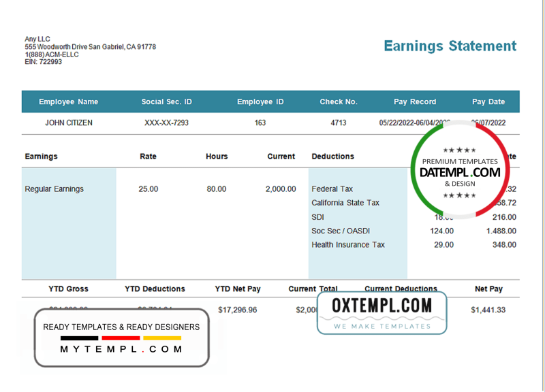Screen dimensions: 545x392
Task: Click the DATEMPL.COM circular watermark badge
Action: pos(460,170)
